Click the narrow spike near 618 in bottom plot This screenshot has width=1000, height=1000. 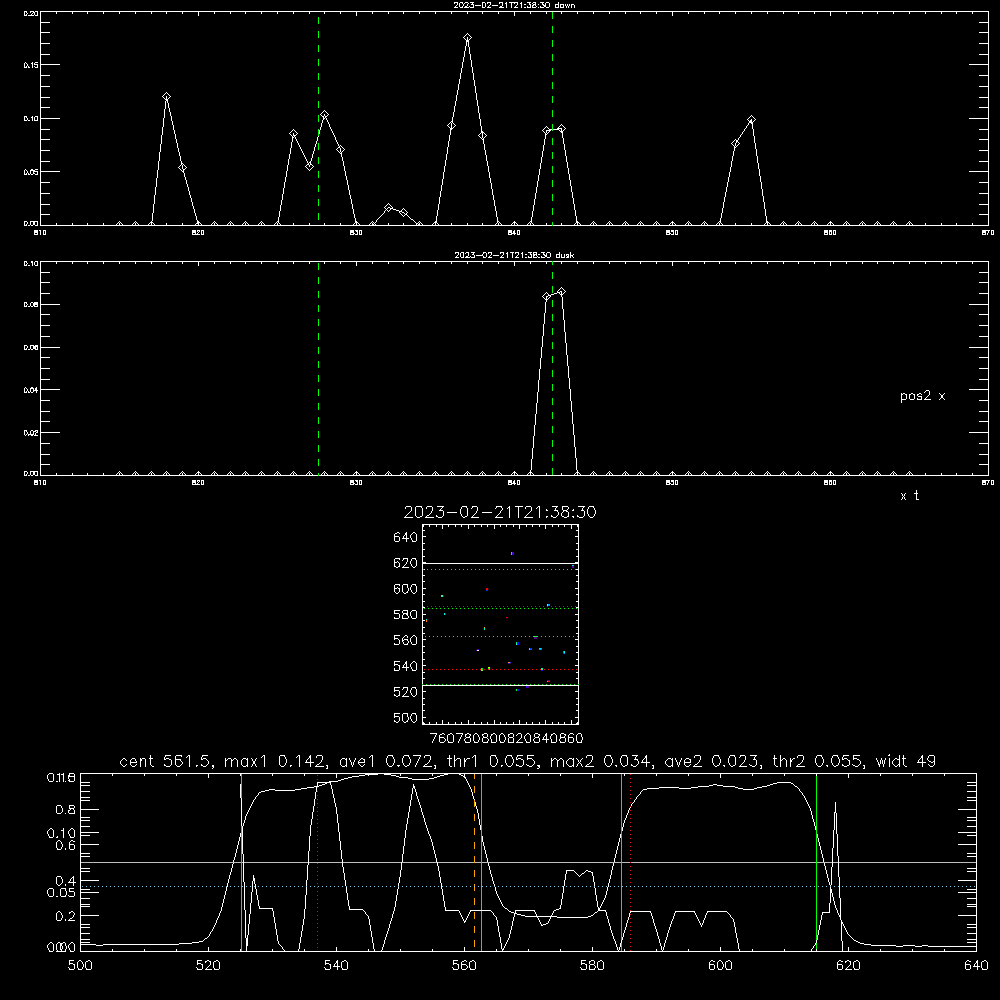[835, 874]
